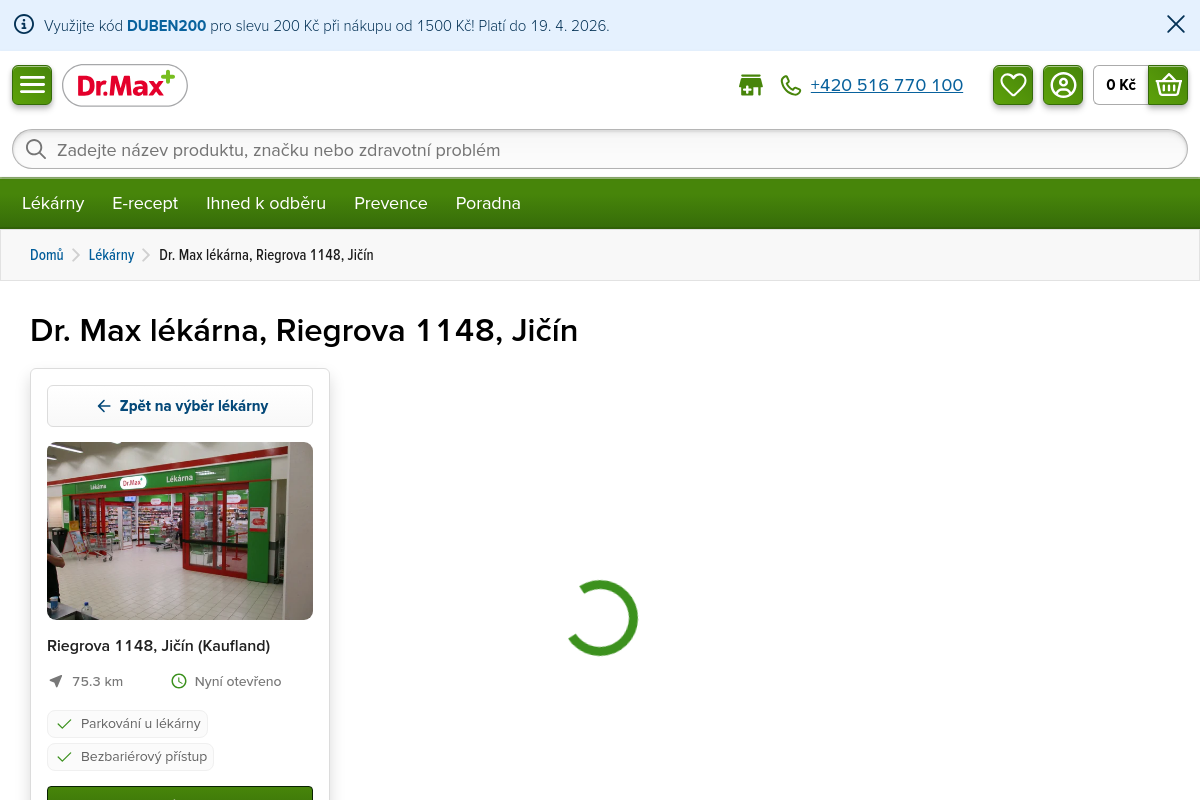The image size is (1200, 800).
Task: Select Ihned k odběru in navigation
Action: click(x=266, y=204)
